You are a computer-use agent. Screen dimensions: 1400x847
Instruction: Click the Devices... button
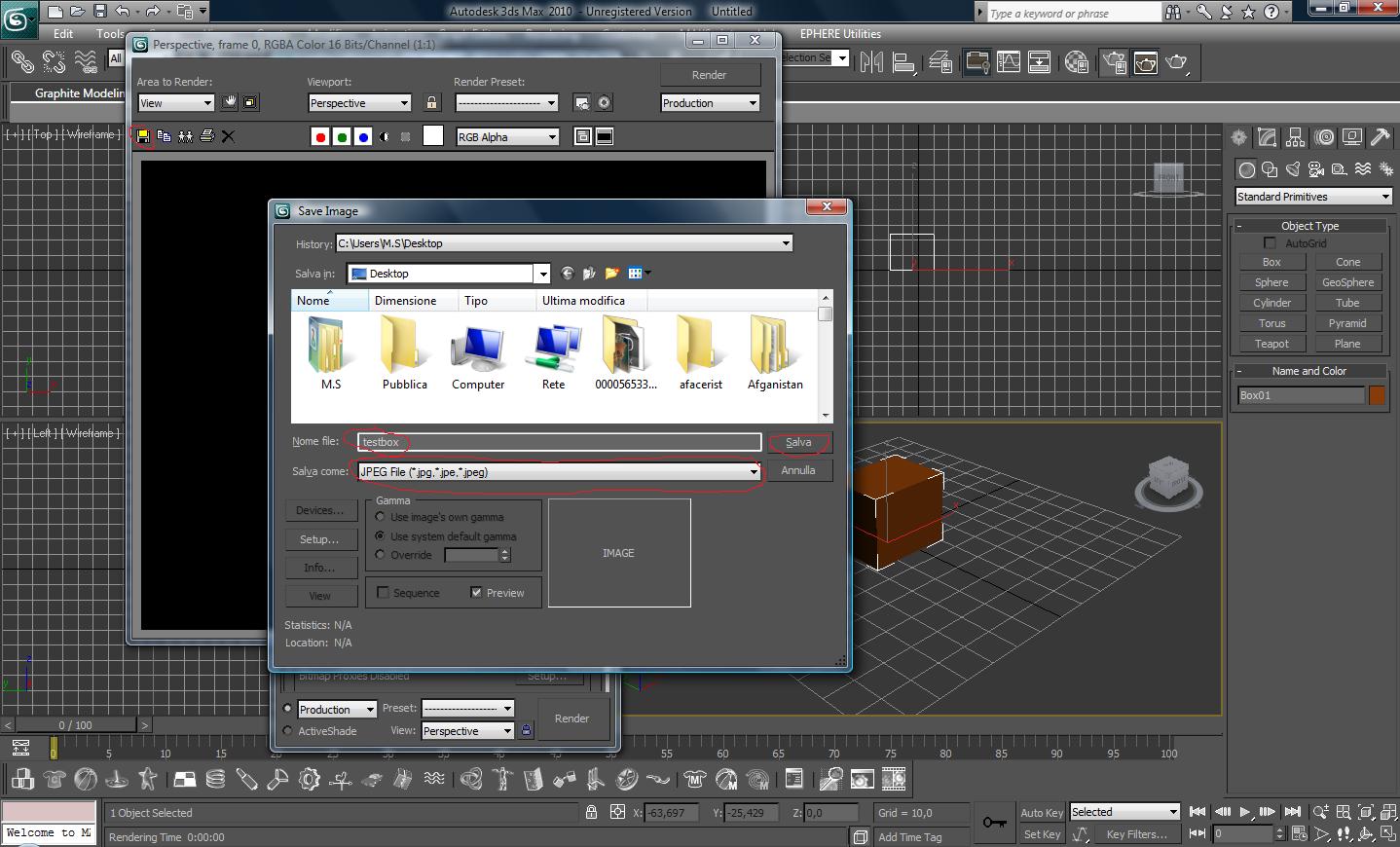point(319,510)
